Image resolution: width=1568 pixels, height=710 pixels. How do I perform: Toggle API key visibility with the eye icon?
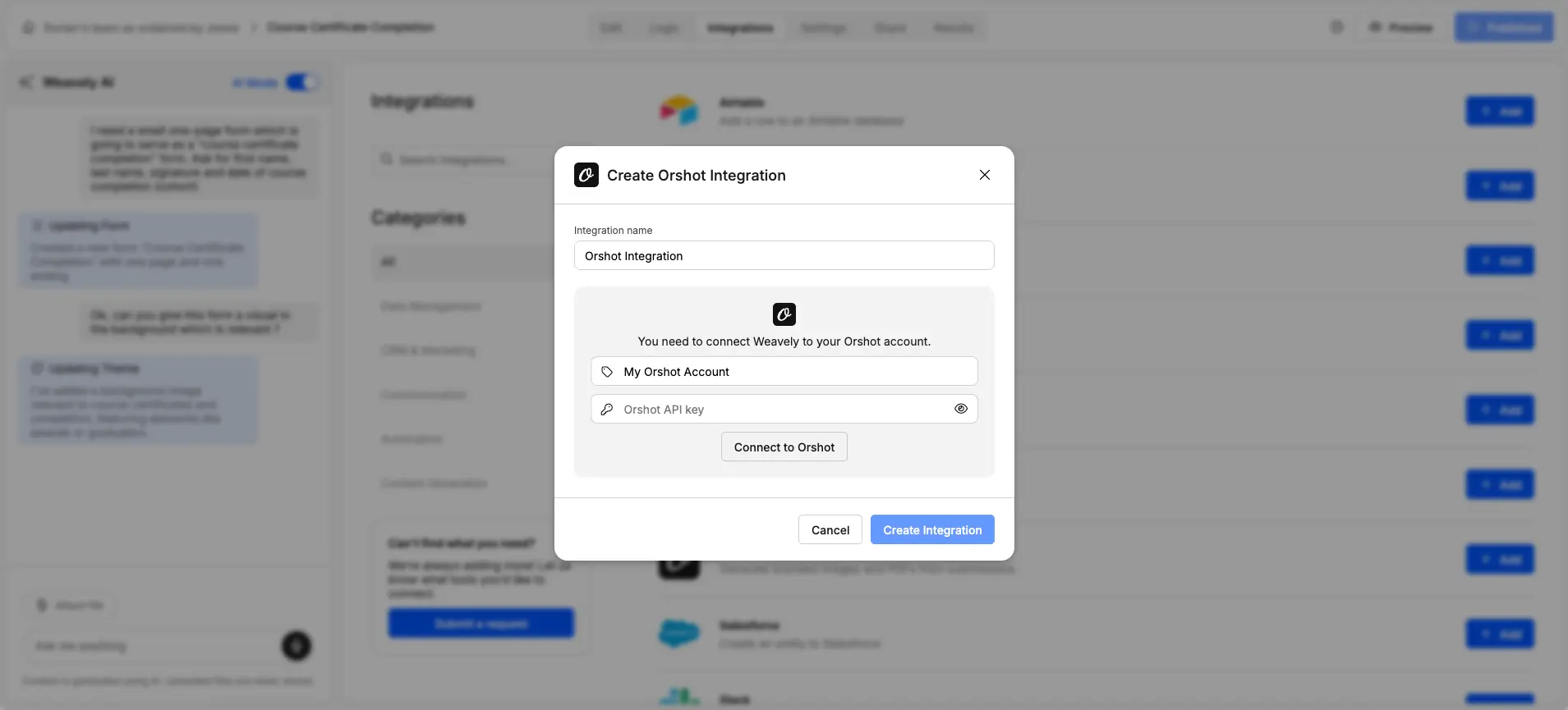point(961,409)
